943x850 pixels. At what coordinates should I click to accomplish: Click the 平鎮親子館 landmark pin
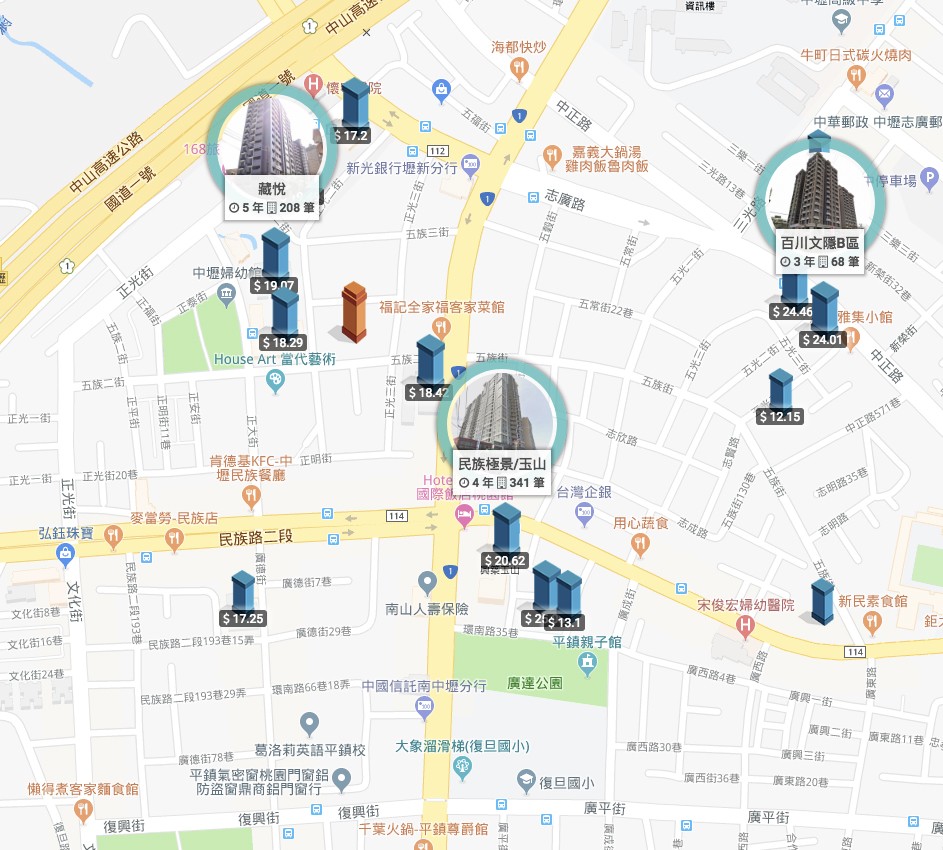(587, 664)
